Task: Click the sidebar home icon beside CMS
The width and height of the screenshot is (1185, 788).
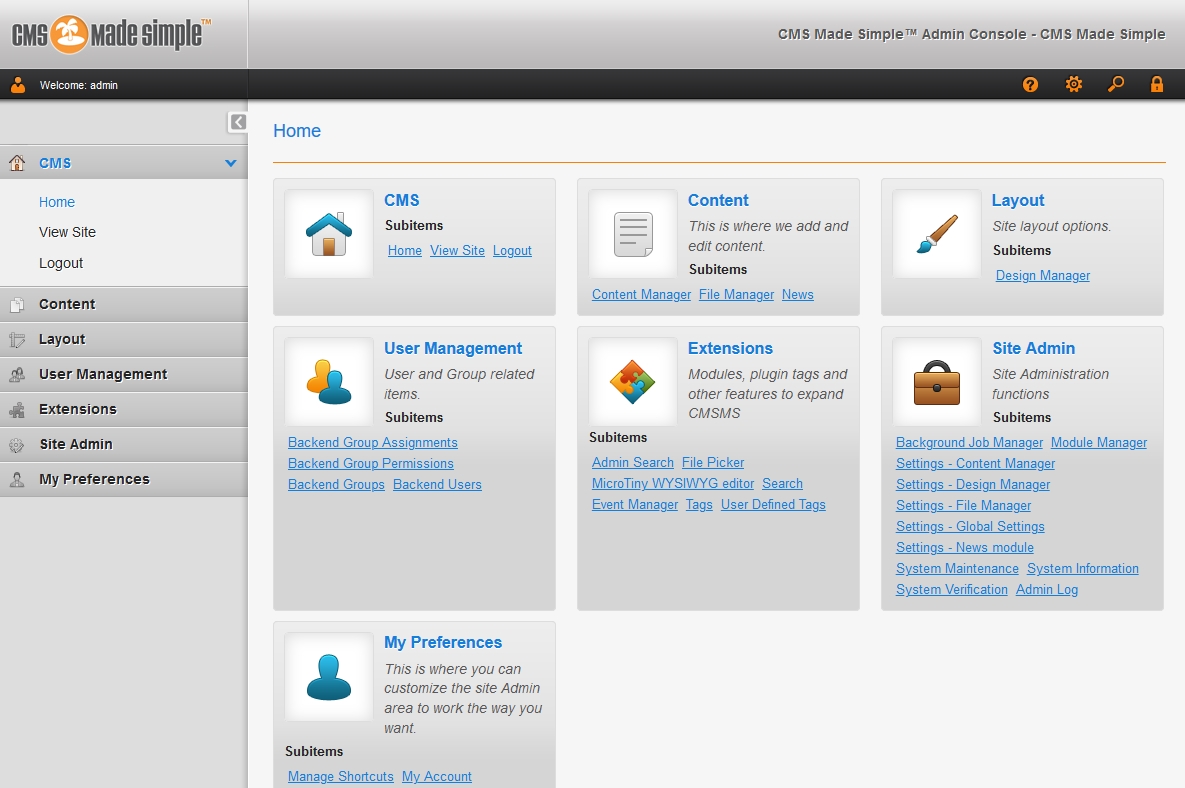Action: (17, 162)
